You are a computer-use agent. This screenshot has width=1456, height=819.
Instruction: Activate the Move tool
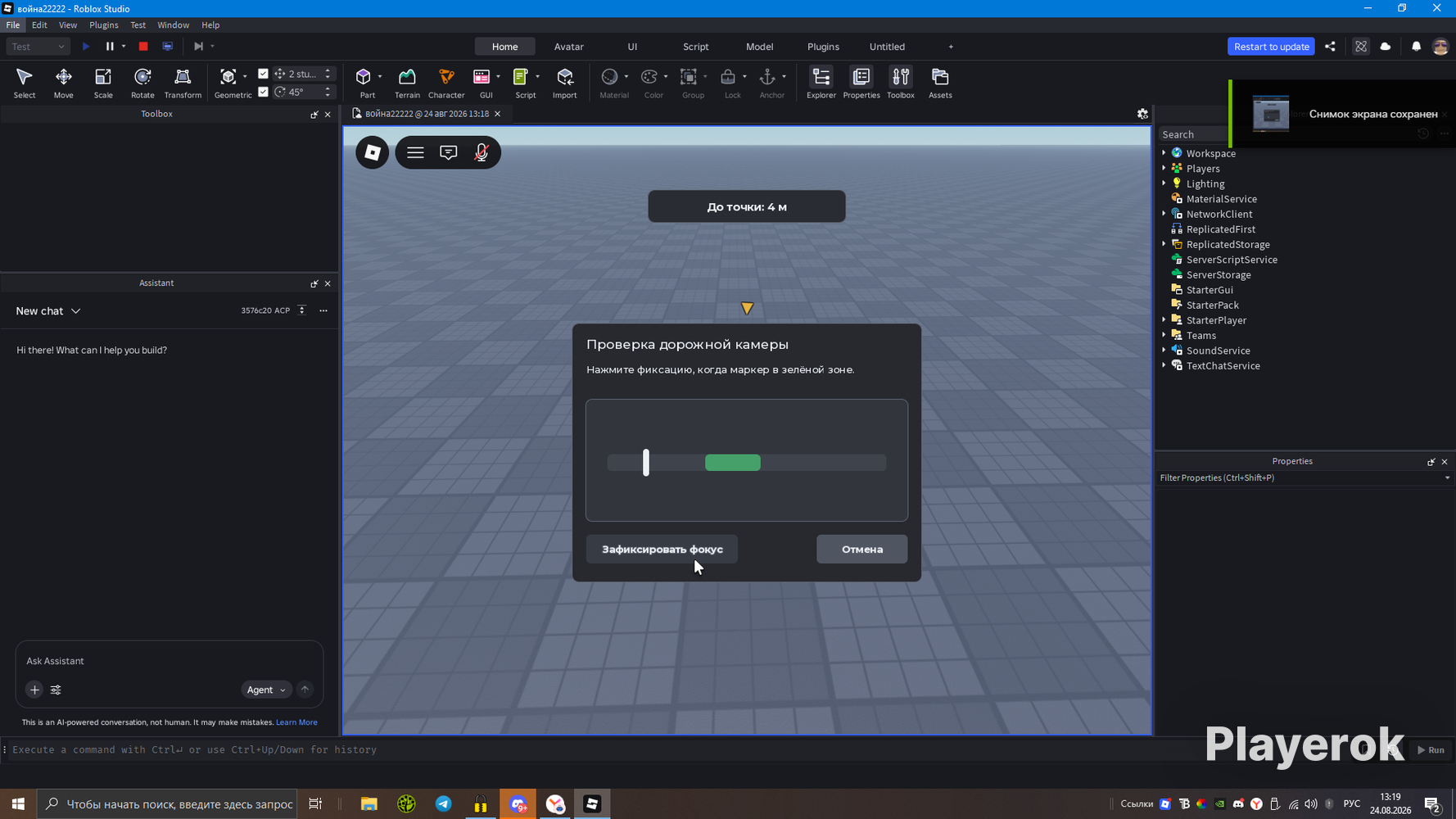(63, 83)
